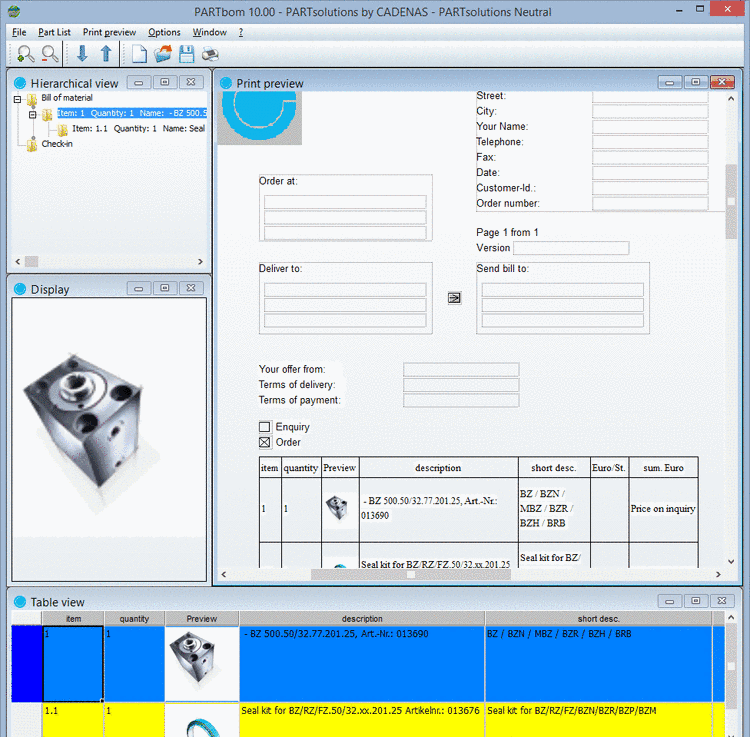Open the Print preview menu
750x737 pixels.
pyautogui.click(x=109, y=32)
